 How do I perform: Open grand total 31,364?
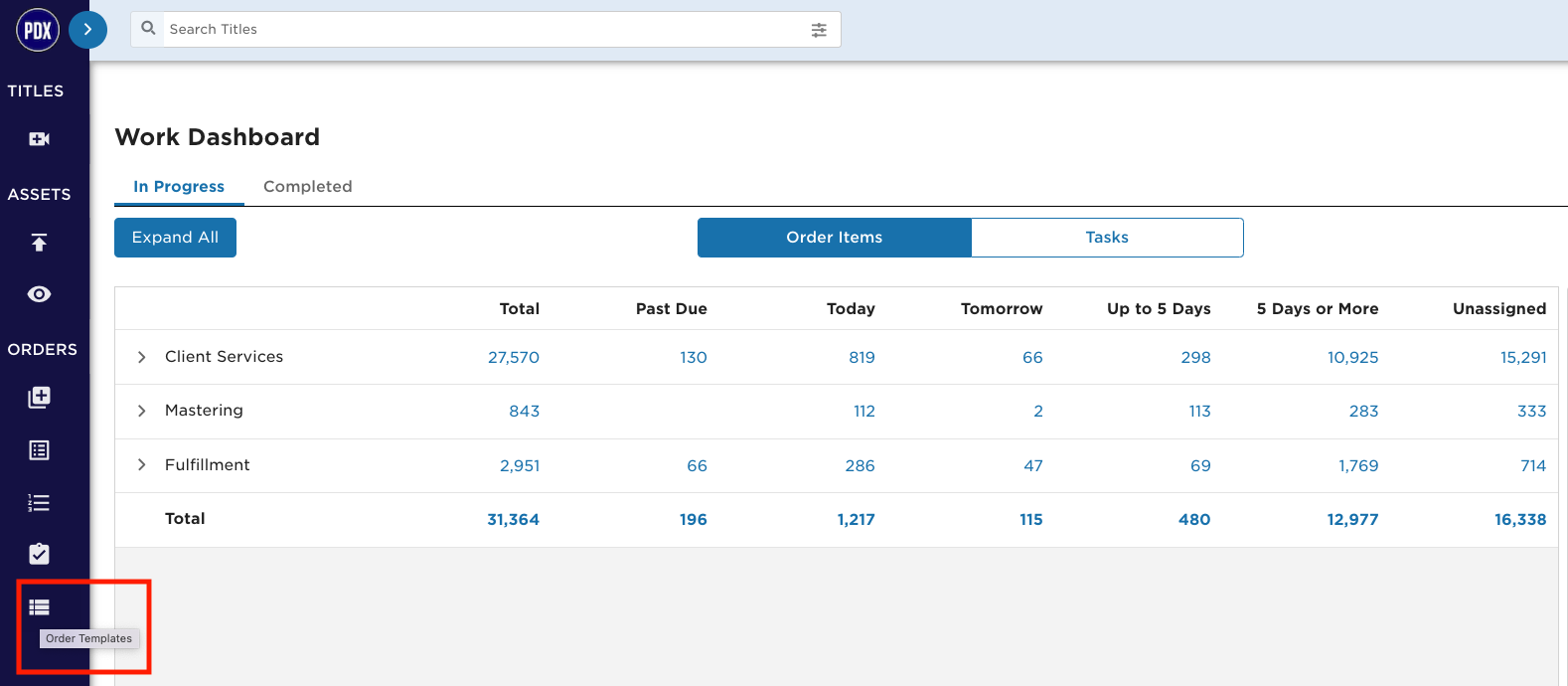click(x=513, y=520)
